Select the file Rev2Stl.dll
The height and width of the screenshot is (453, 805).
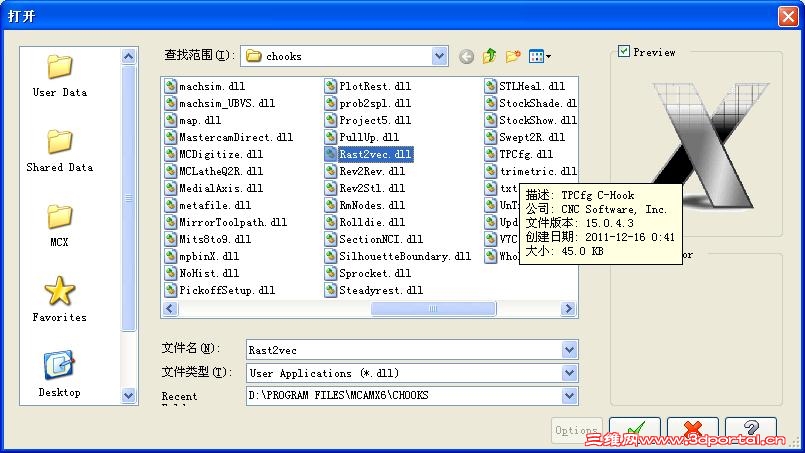pyautogui.click(x=365, y=188)
